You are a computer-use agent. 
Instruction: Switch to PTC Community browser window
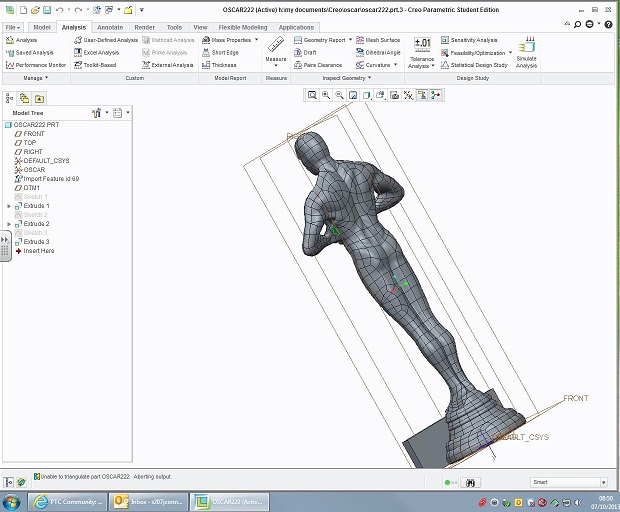pos(68,502)
